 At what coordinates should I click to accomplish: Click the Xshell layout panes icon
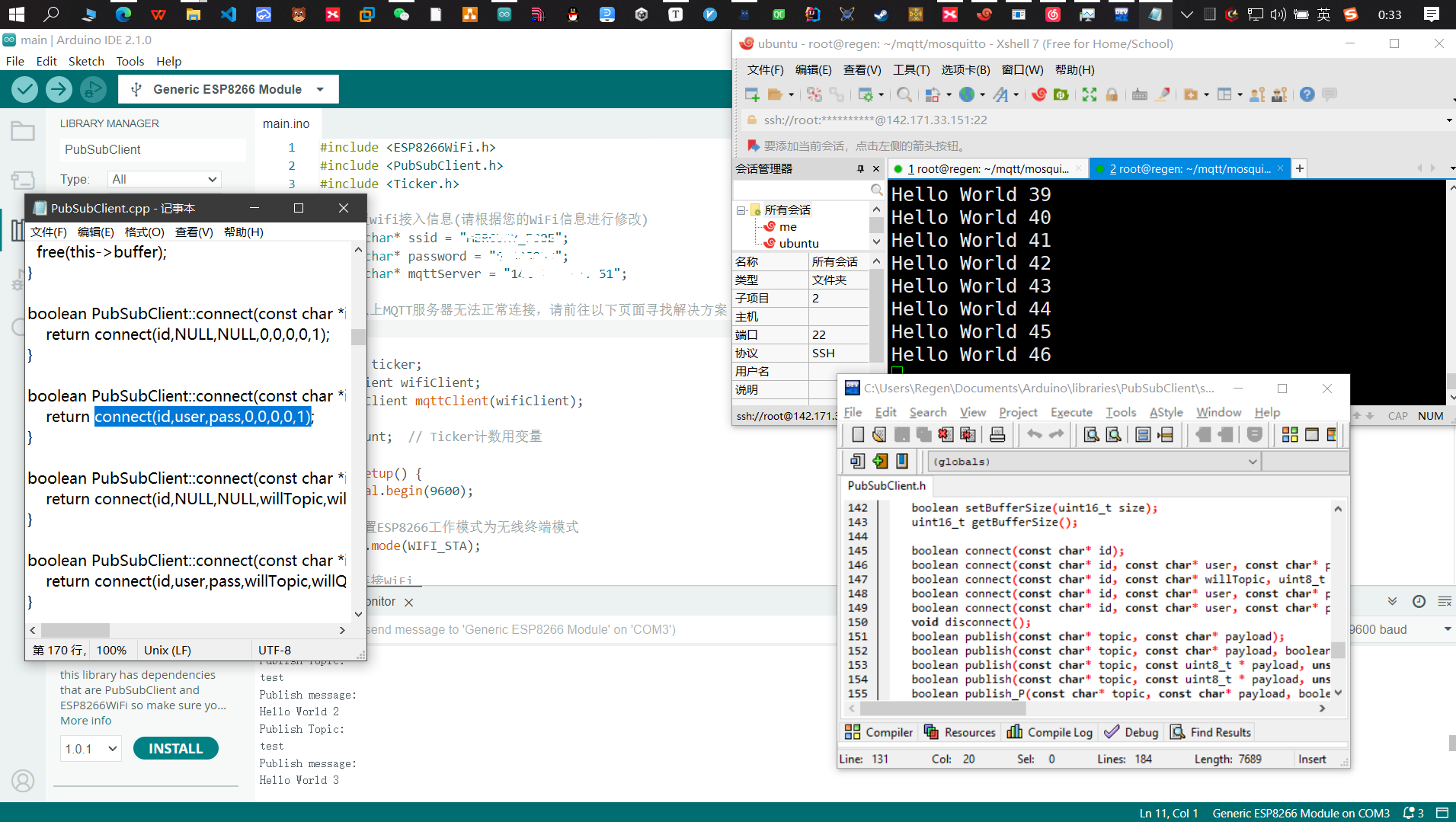tap(1224, 94)
